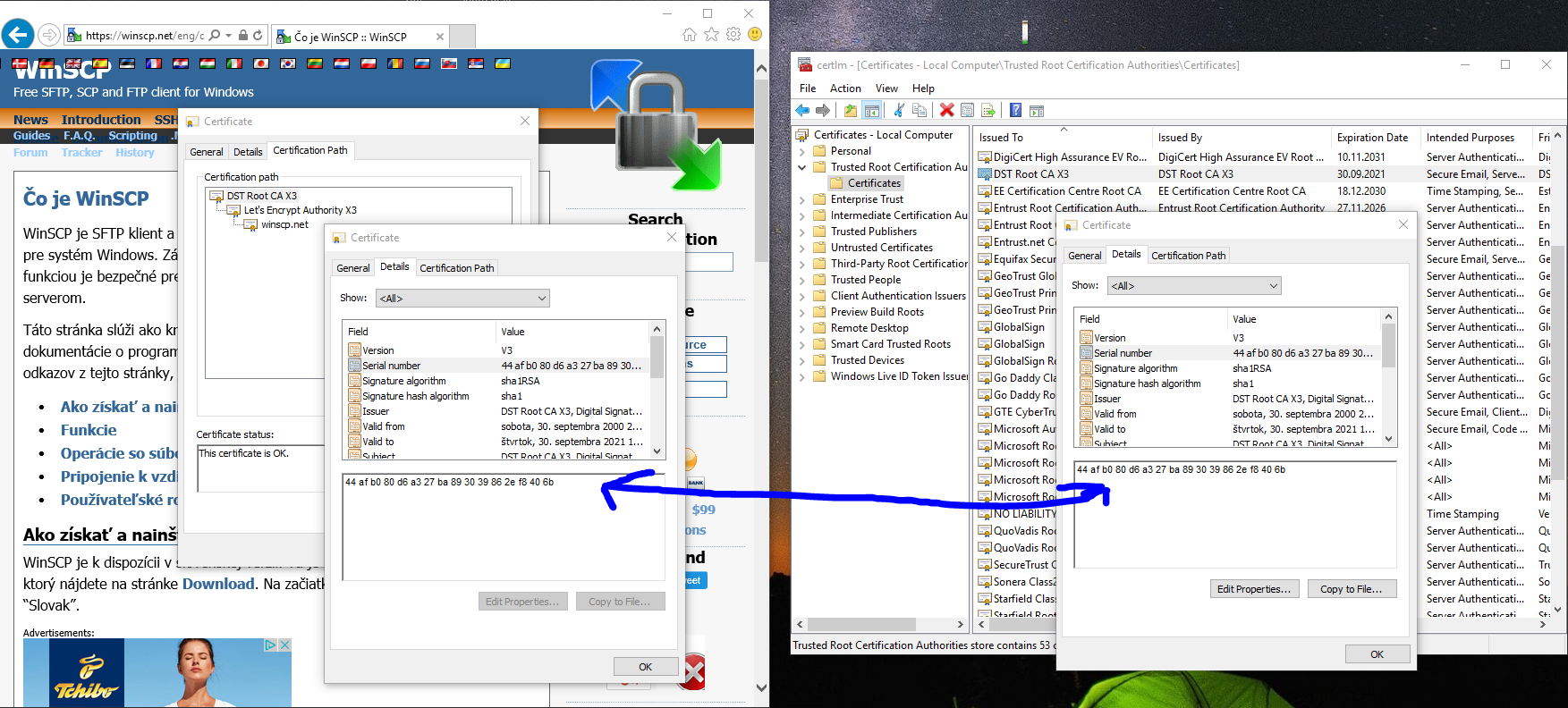Screen dimensions: 1568x708
Task: Collapse the Trusted Root Certification Authorities node
Action: tap(802, 167)
